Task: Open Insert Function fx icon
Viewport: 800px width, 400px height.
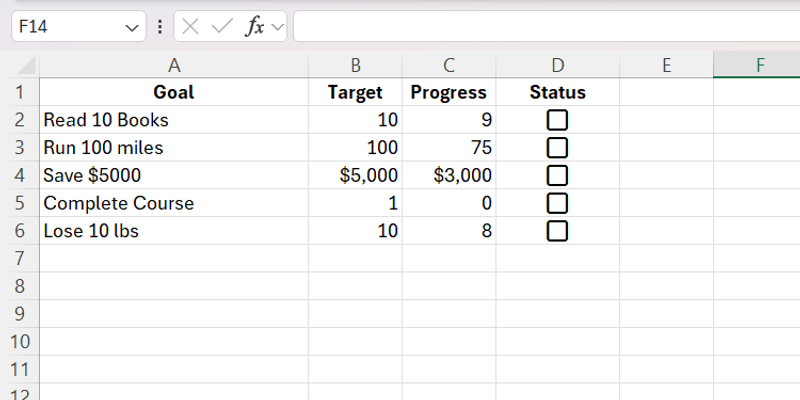Action: click(255, 27)
